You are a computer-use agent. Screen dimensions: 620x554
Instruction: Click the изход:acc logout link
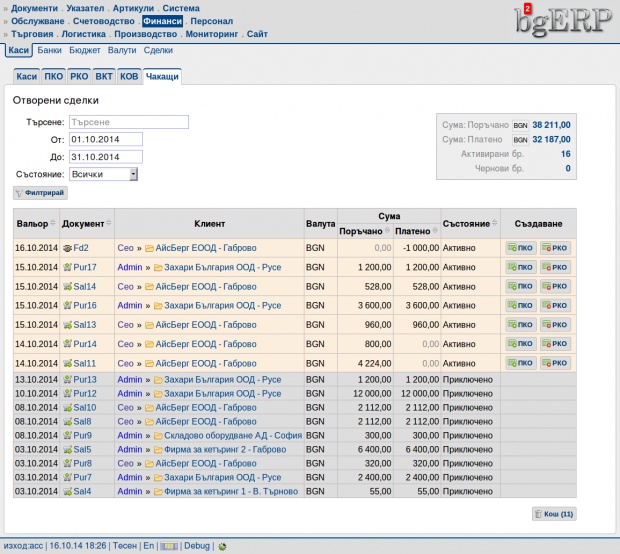[x=23, y=546]
